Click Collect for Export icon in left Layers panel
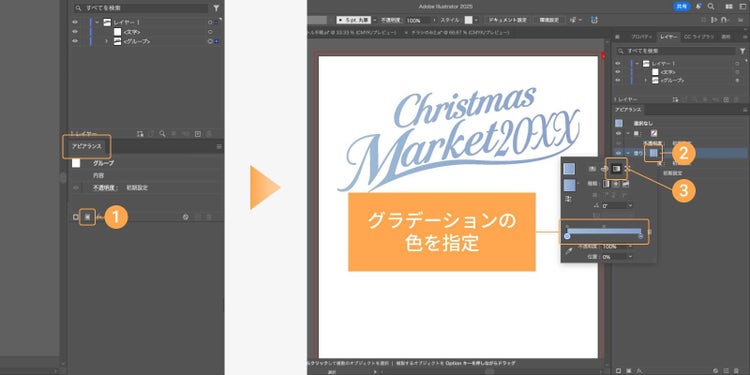 [x=140, y=134]
